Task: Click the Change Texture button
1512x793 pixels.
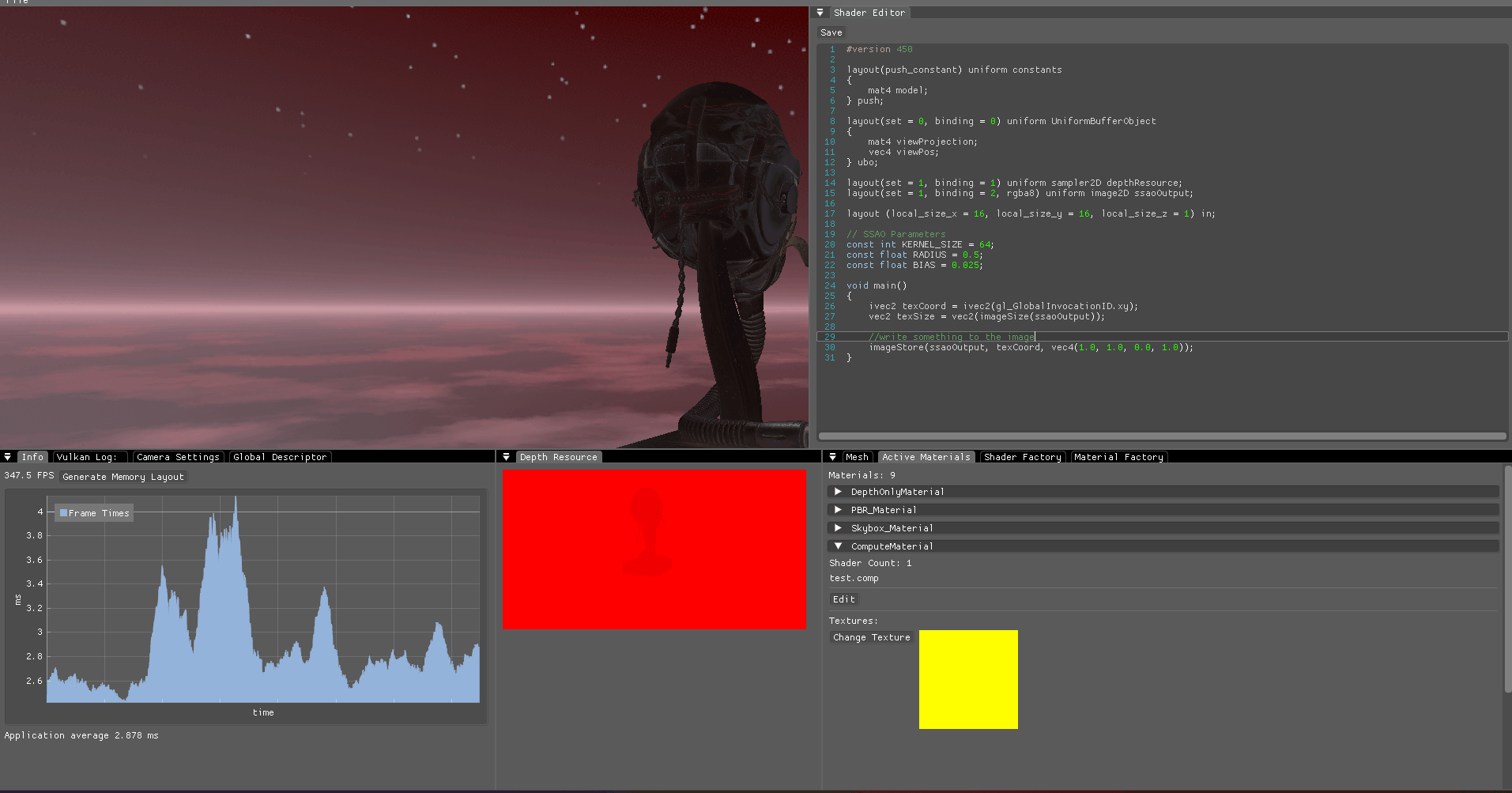Action: tap(872, 637)
